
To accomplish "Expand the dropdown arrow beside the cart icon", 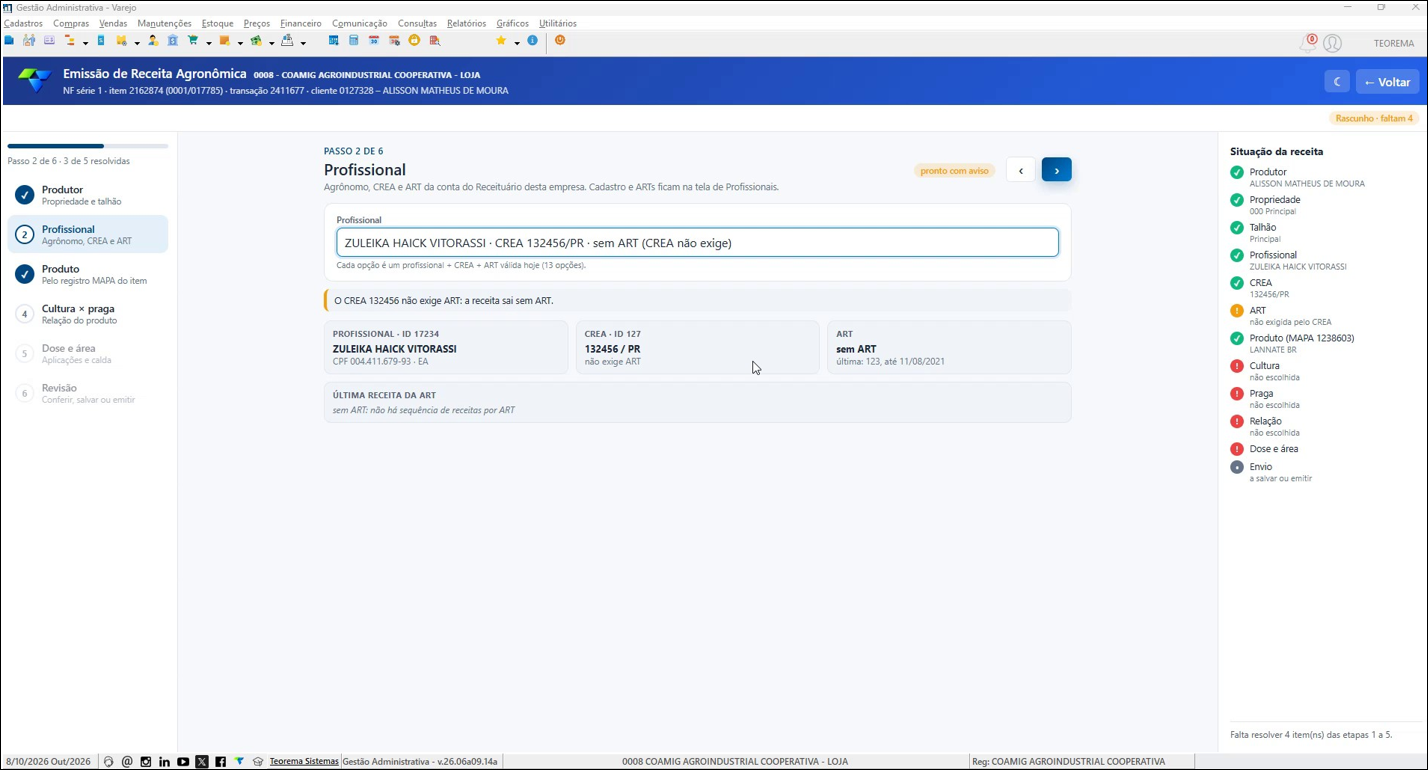I will point(209,43).
